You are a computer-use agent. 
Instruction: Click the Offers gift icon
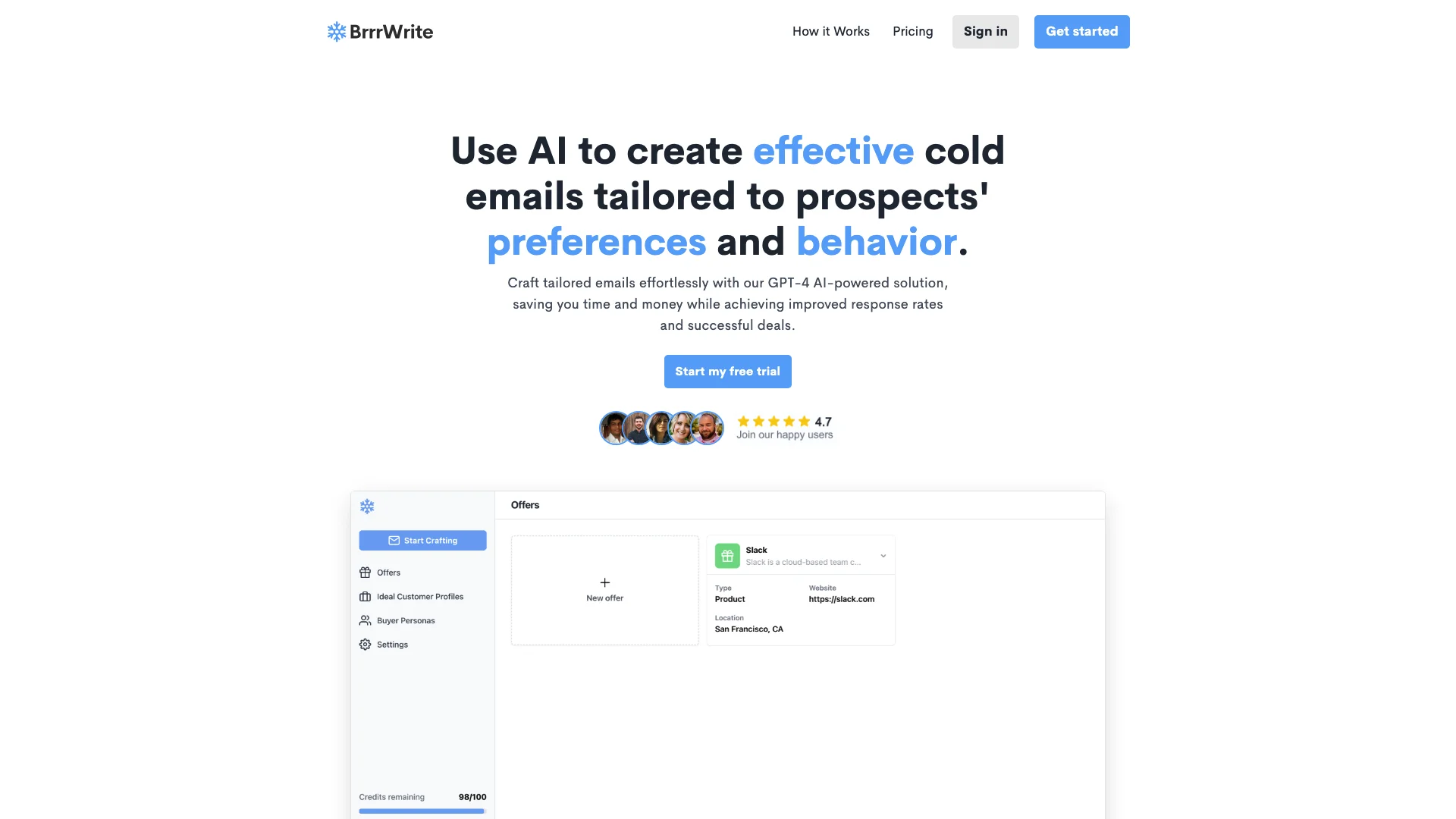[365, 572]
